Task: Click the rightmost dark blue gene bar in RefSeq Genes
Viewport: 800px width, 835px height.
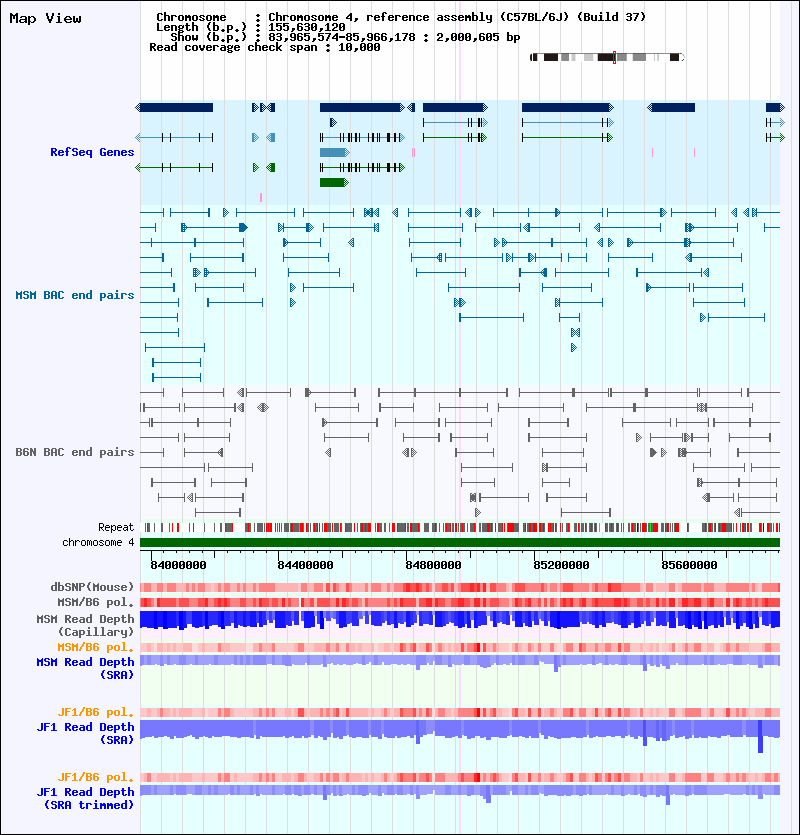Action: (775, 108)
